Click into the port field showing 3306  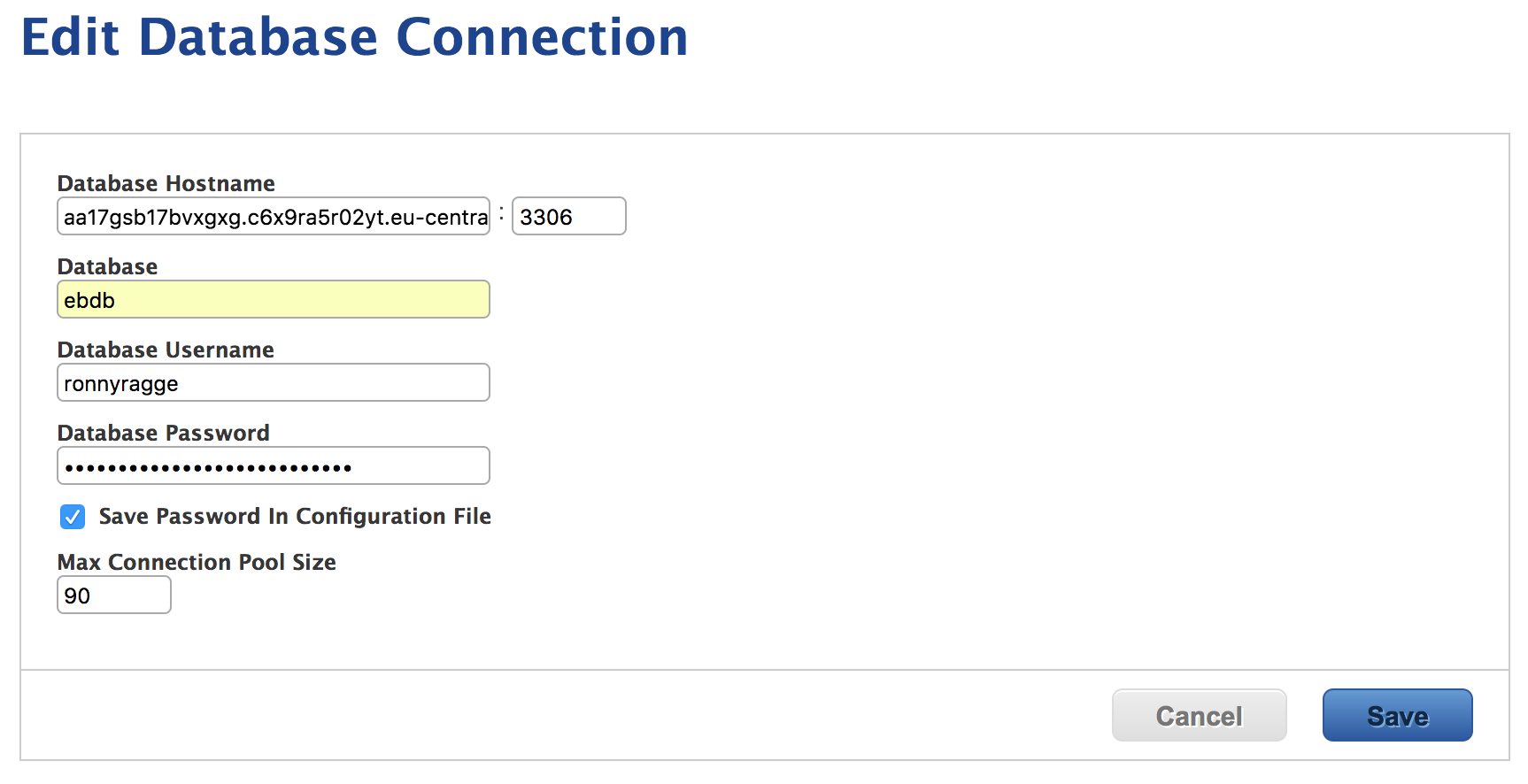coord(569,216)
